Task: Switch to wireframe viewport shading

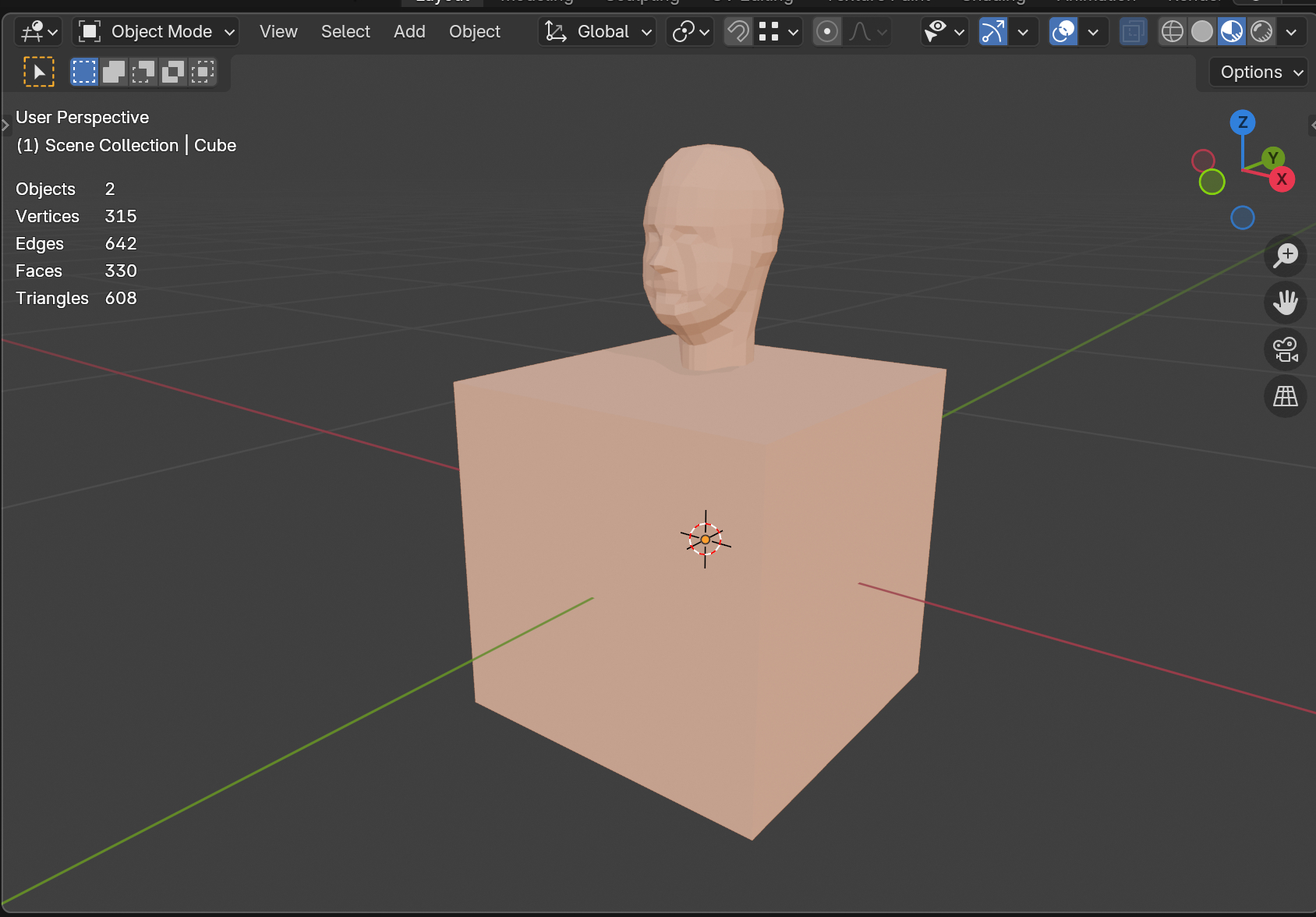Action: point(1173,32)
